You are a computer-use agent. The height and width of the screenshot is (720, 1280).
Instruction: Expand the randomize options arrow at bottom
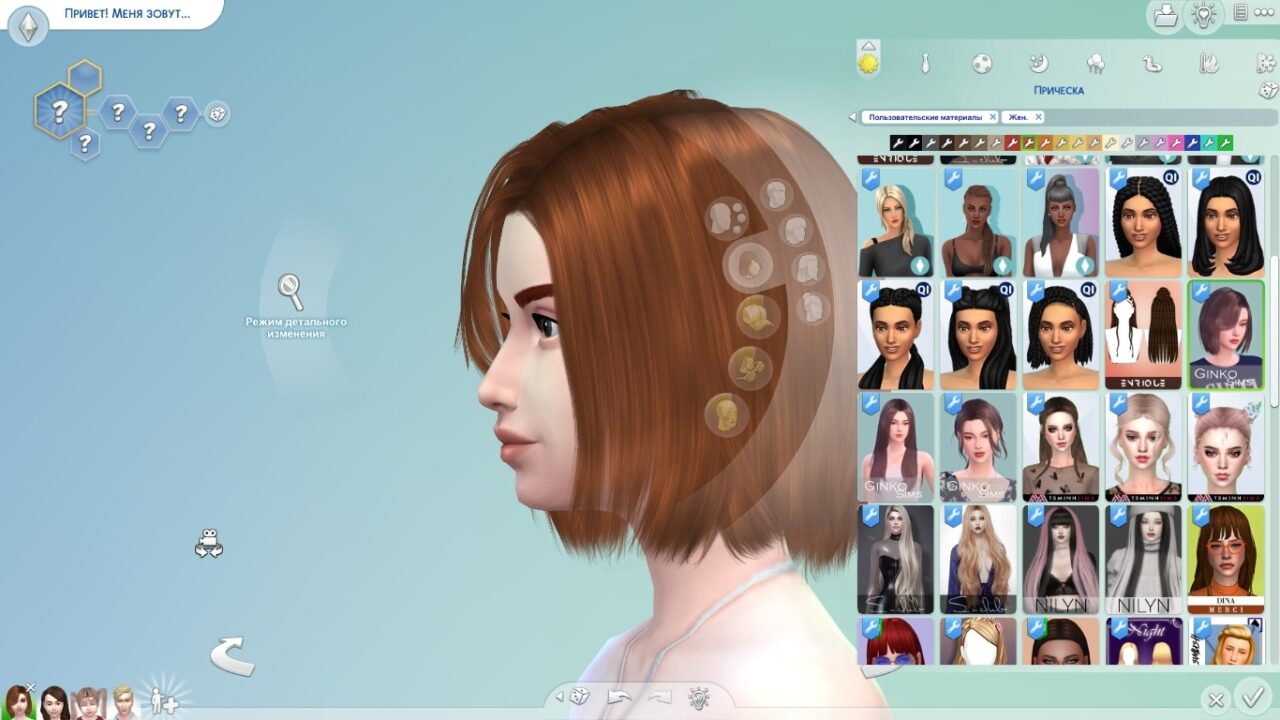559,697
